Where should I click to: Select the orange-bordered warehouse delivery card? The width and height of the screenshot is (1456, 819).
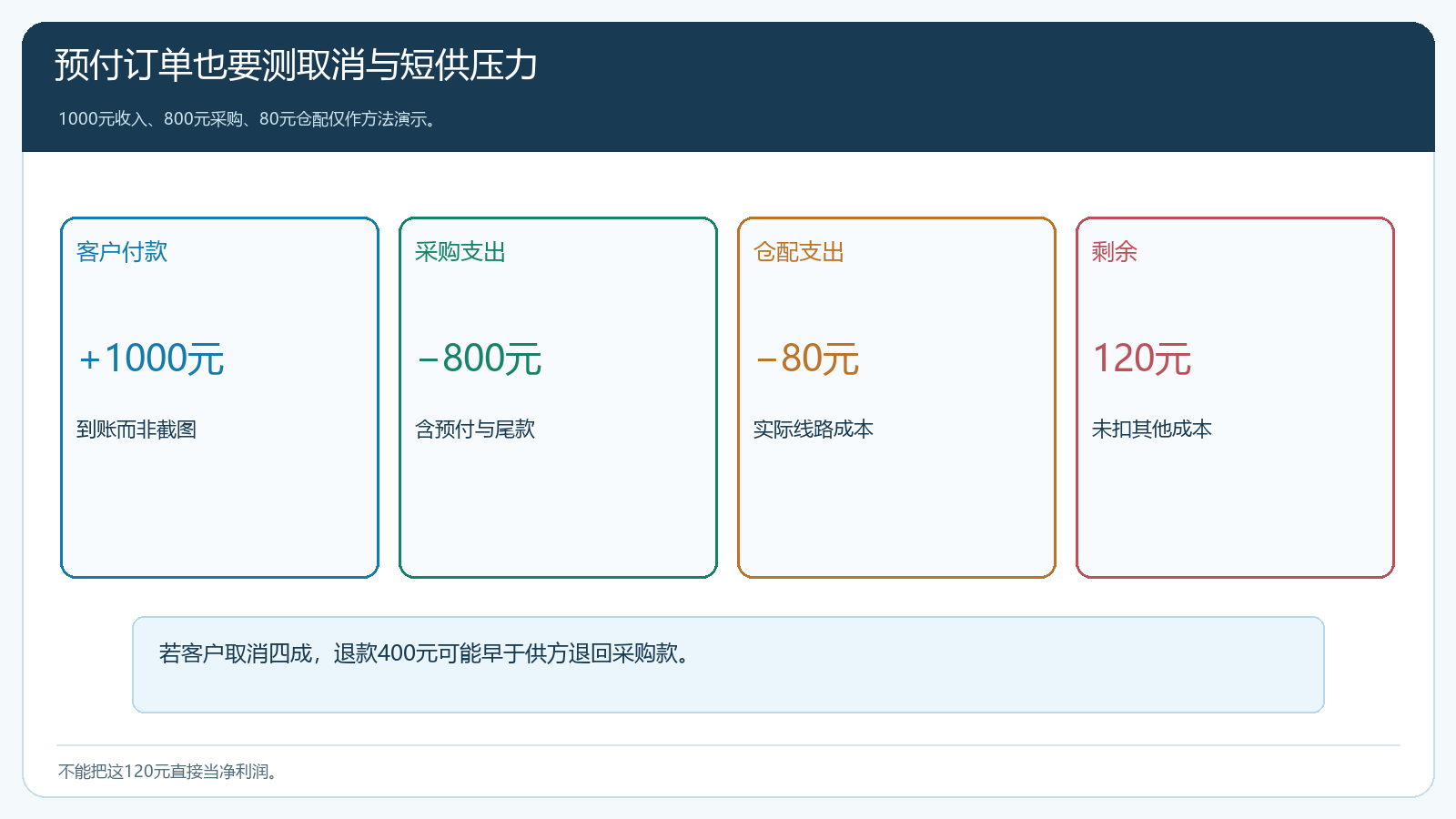pos(896,398)
